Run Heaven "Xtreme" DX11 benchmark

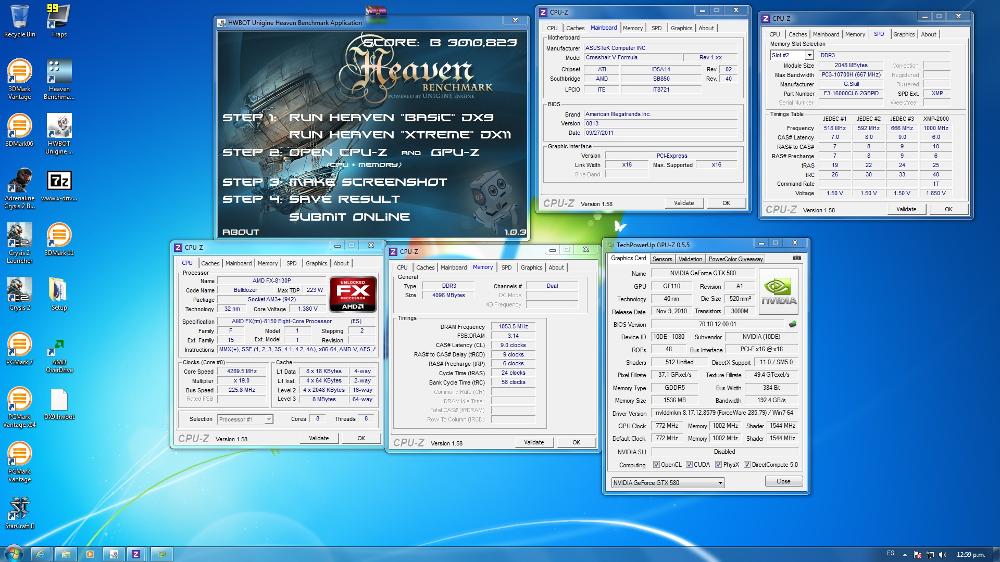400,135
